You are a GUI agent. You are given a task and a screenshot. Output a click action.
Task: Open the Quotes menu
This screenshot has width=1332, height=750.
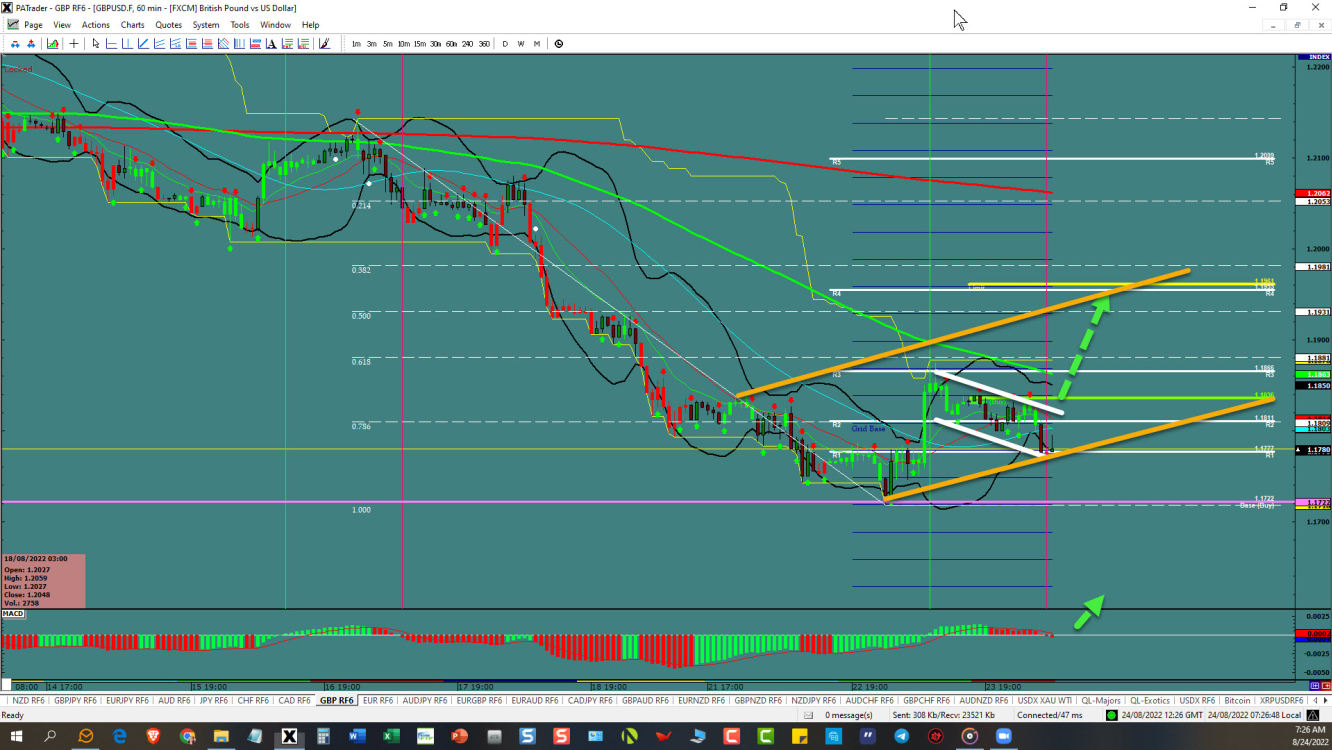coord(169,25)
